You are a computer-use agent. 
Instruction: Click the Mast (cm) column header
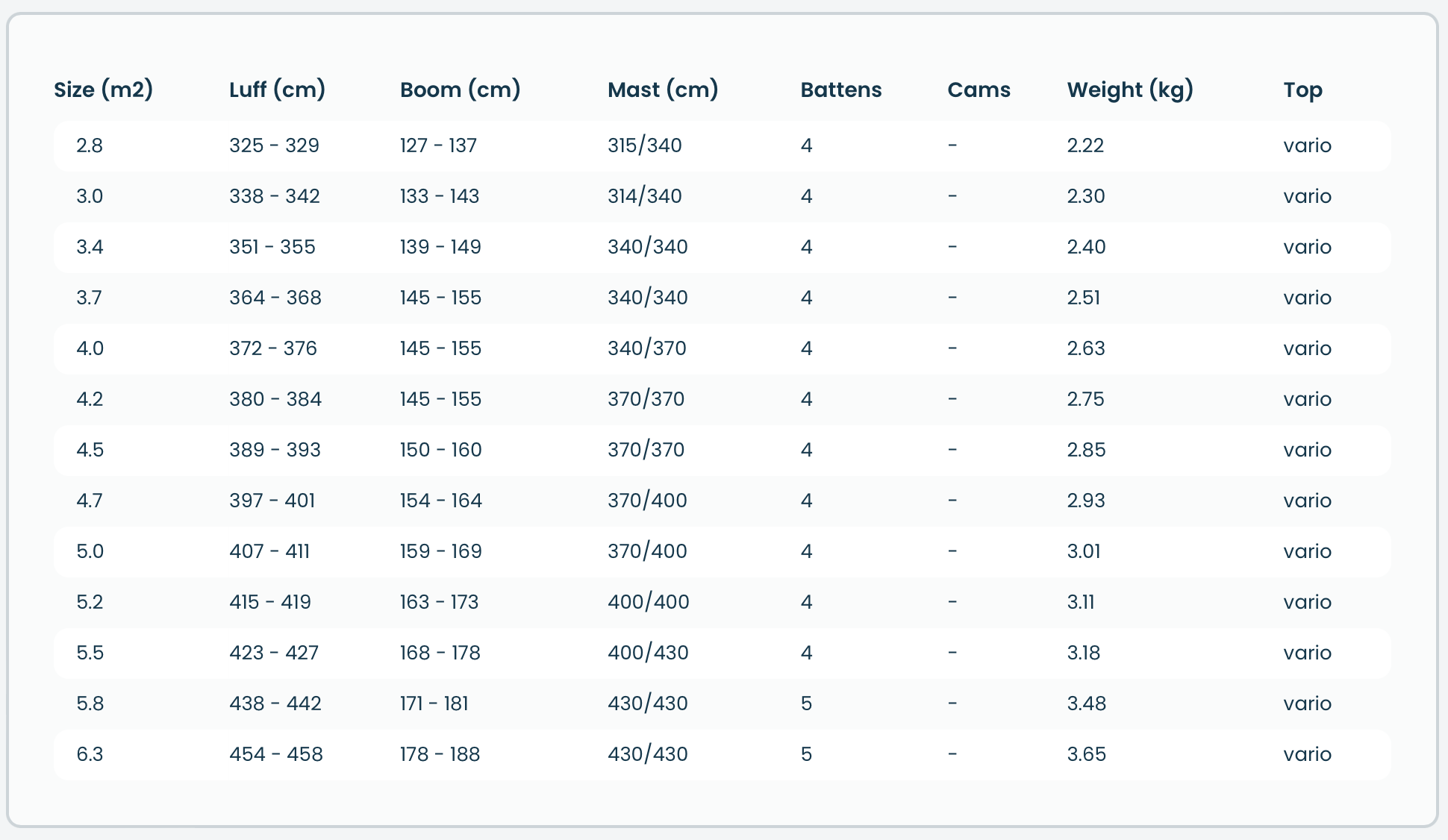point(663,90)
